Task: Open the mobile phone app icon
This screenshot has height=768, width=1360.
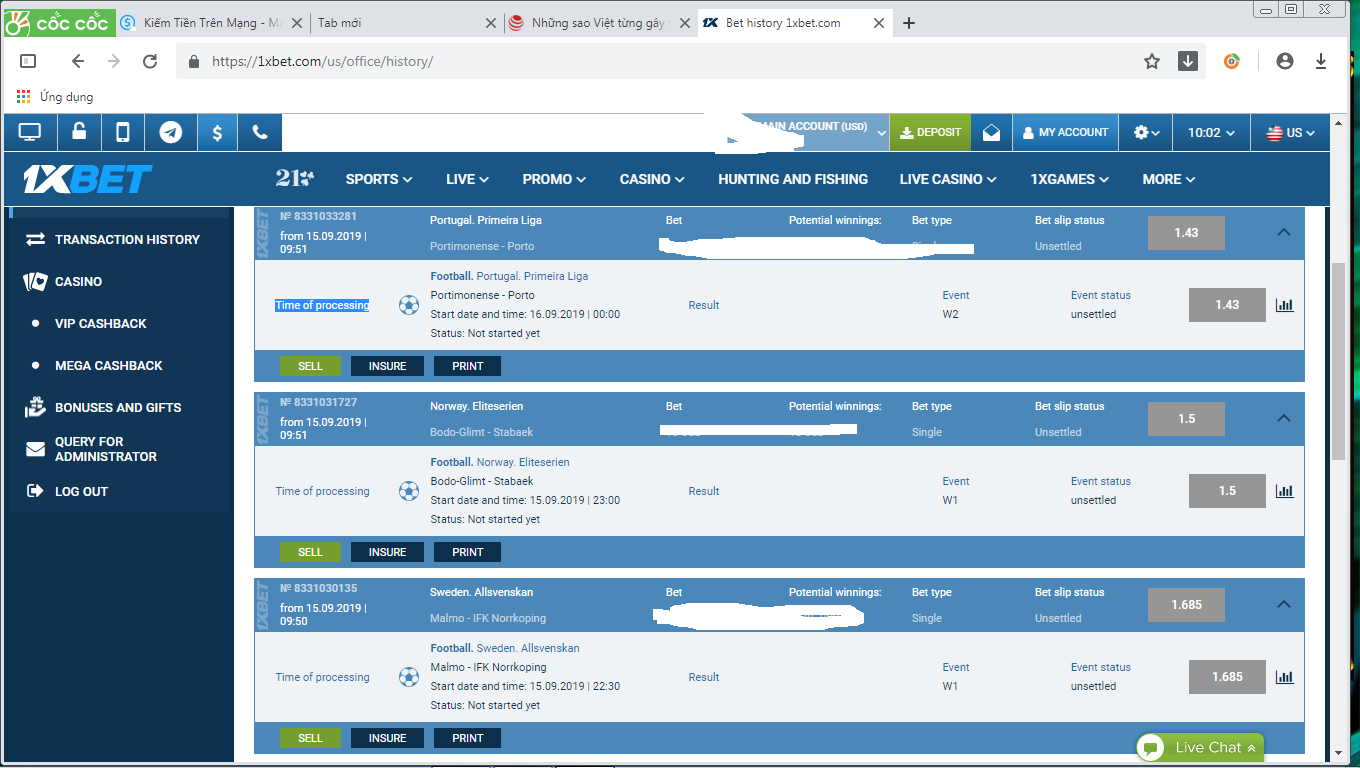Action: 123,132
